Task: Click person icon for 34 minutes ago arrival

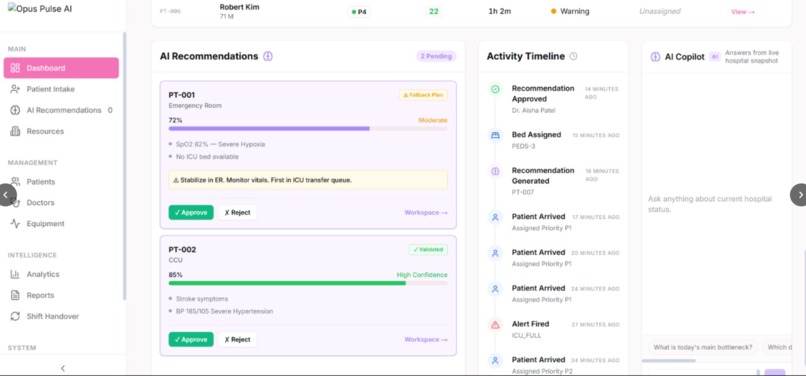Action: tap(495, 361)
